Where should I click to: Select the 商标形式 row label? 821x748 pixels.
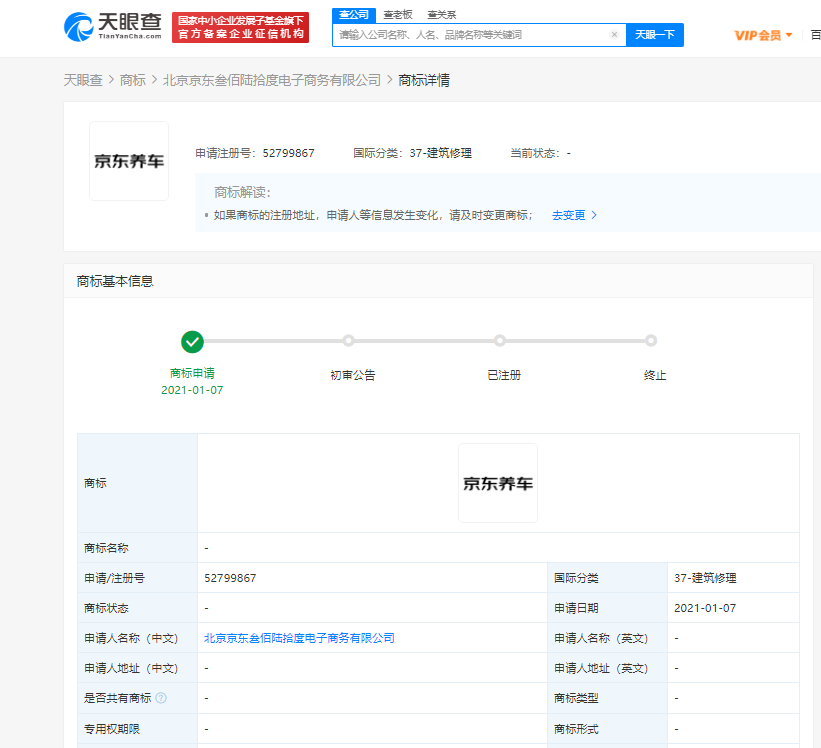576,729
